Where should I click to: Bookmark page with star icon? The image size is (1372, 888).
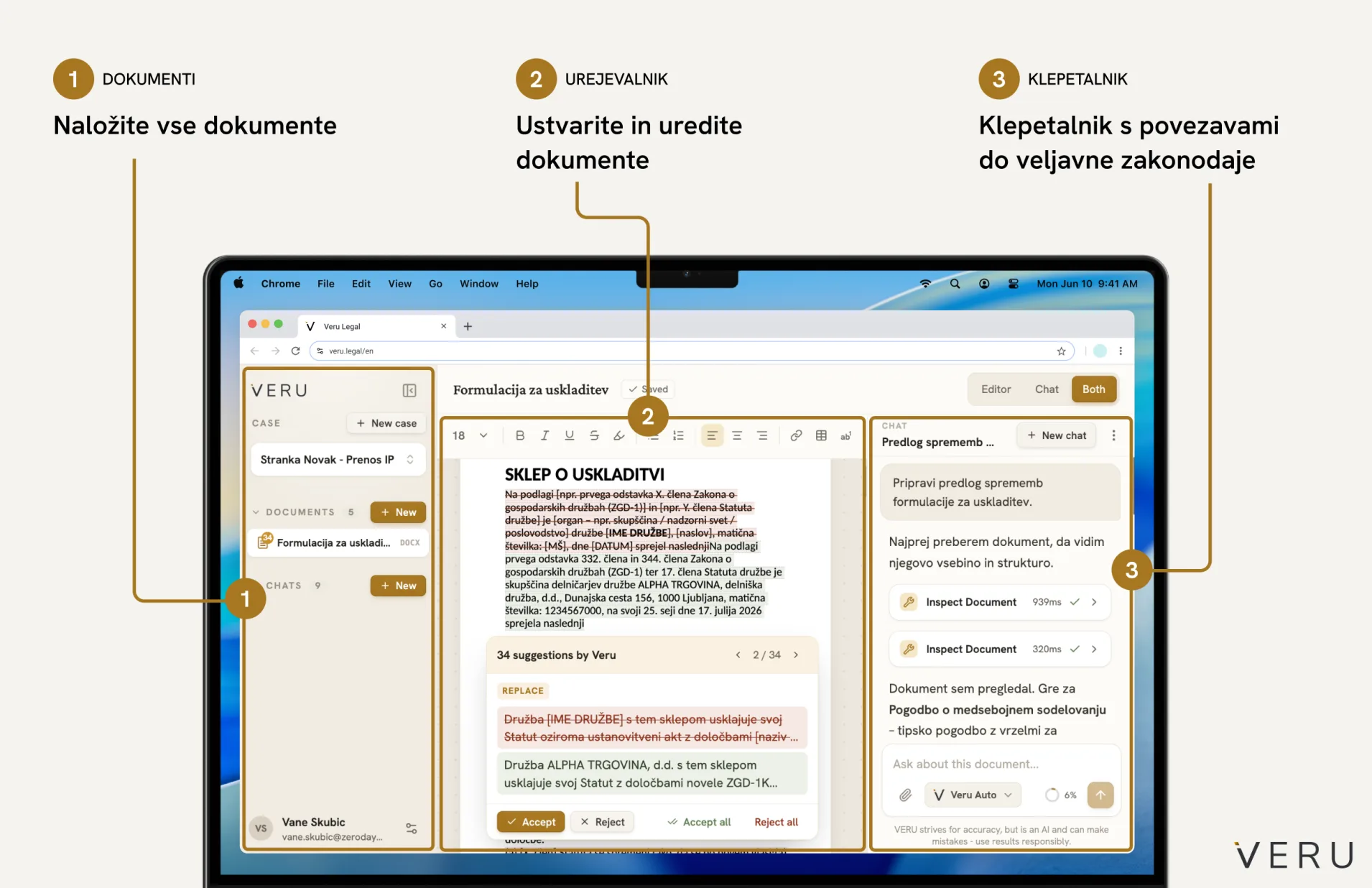[x=1061, y=351]
